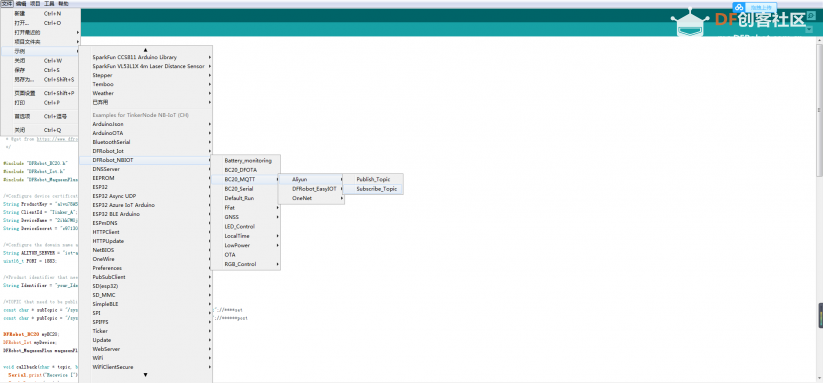Open the ESP32 Async UDP examples entry
This screenshot has height=383, width=823.
point(145,196)
